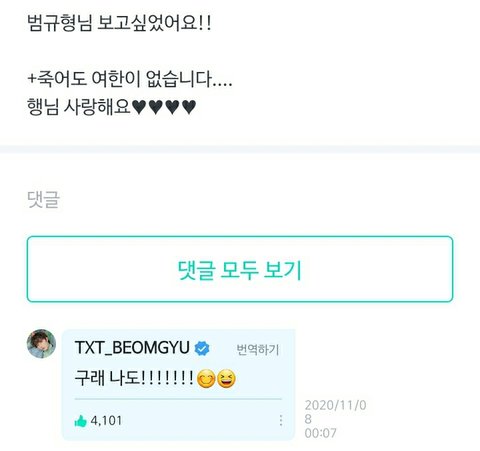The image size is (480, 451).
Task: Translate the comment with 번역하기
Action: (x=258, y=349)
